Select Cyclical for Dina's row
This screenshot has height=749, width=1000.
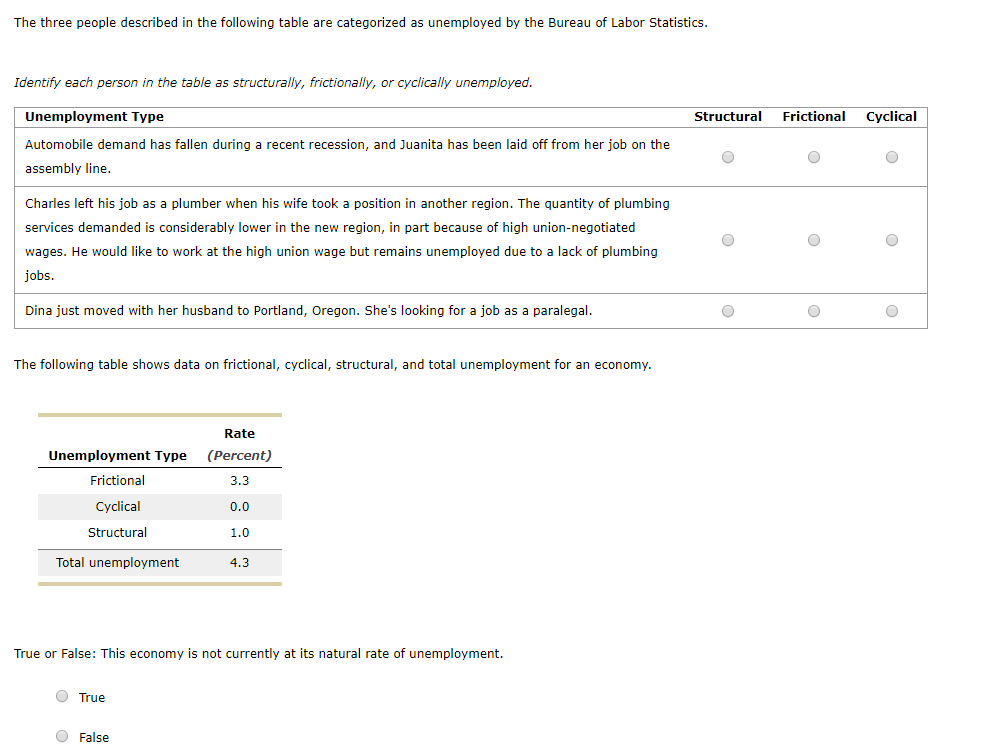point(891,310)
